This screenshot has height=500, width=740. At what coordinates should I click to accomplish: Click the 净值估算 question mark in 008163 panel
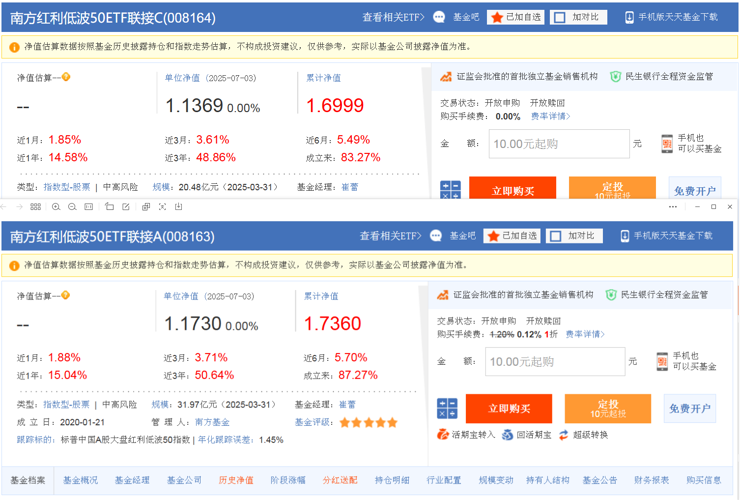coord(66,295)
